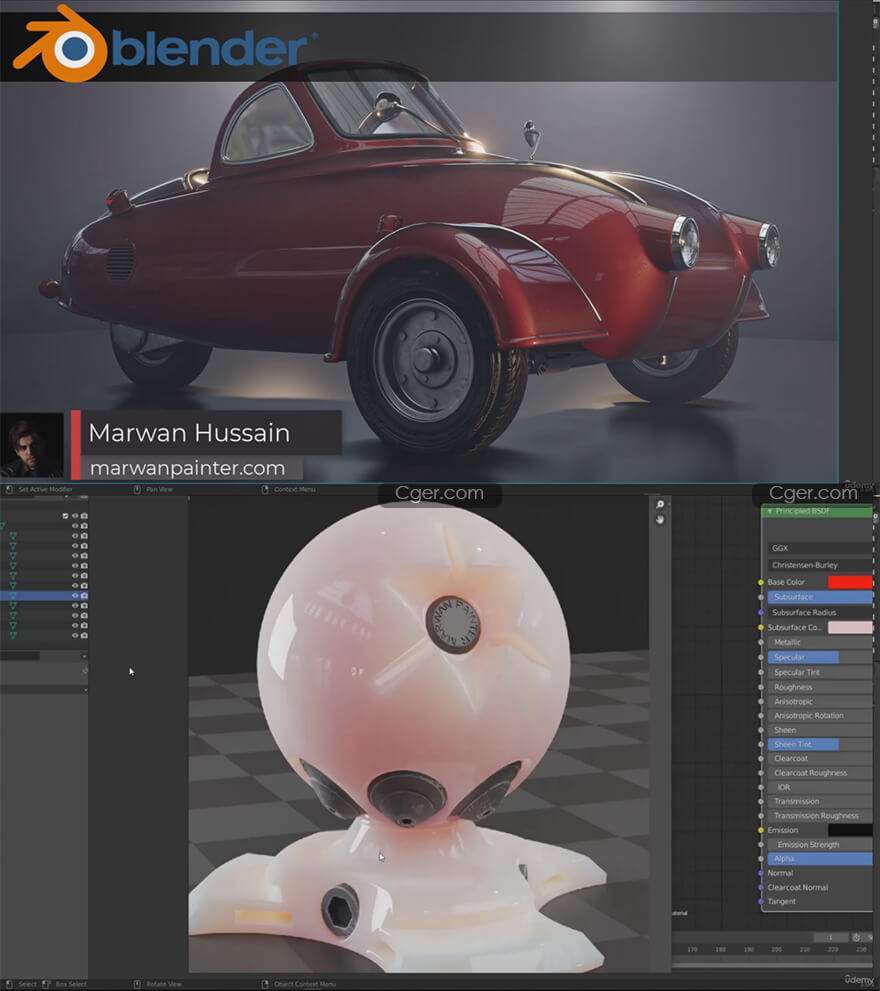This screenshot has width=880, height=991.
Task: Collapse the Principled BSDF node header
Action: pyautogui.click(x=770, y=511)
